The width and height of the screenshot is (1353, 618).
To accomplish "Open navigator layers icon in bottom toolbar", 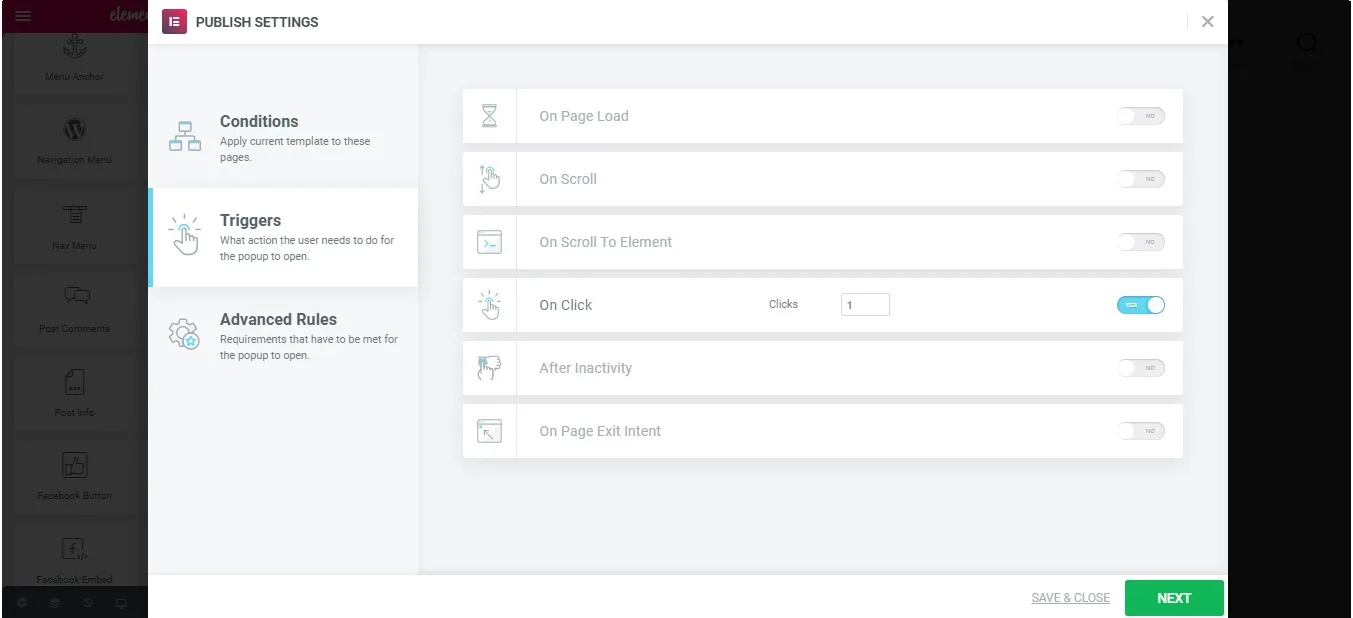I will point(55,603).
